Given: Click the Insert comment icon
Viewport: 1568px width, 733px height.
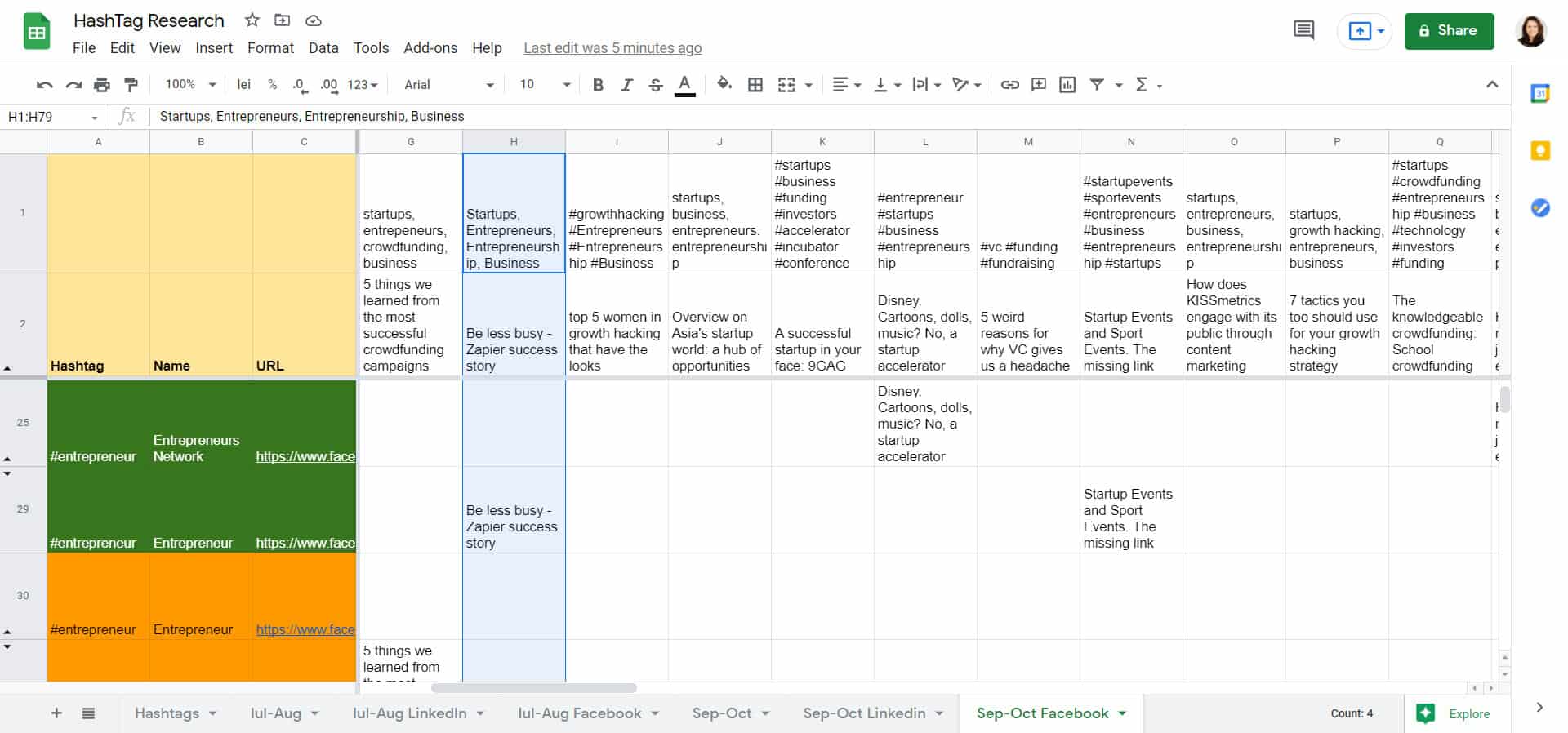Looking at the screenshot, I should click(1039, 85).
